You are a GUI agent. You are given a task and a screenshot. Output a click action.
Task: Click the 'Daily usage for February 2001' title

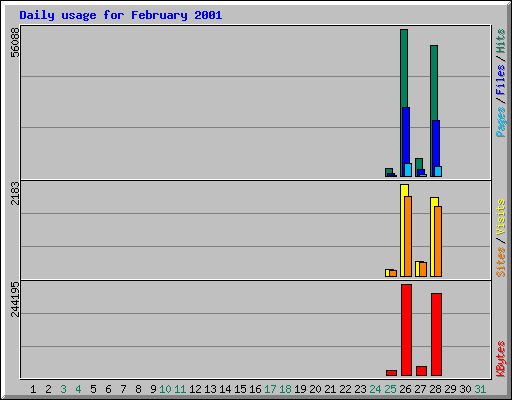pyautogui.click(x=121, y=15)
